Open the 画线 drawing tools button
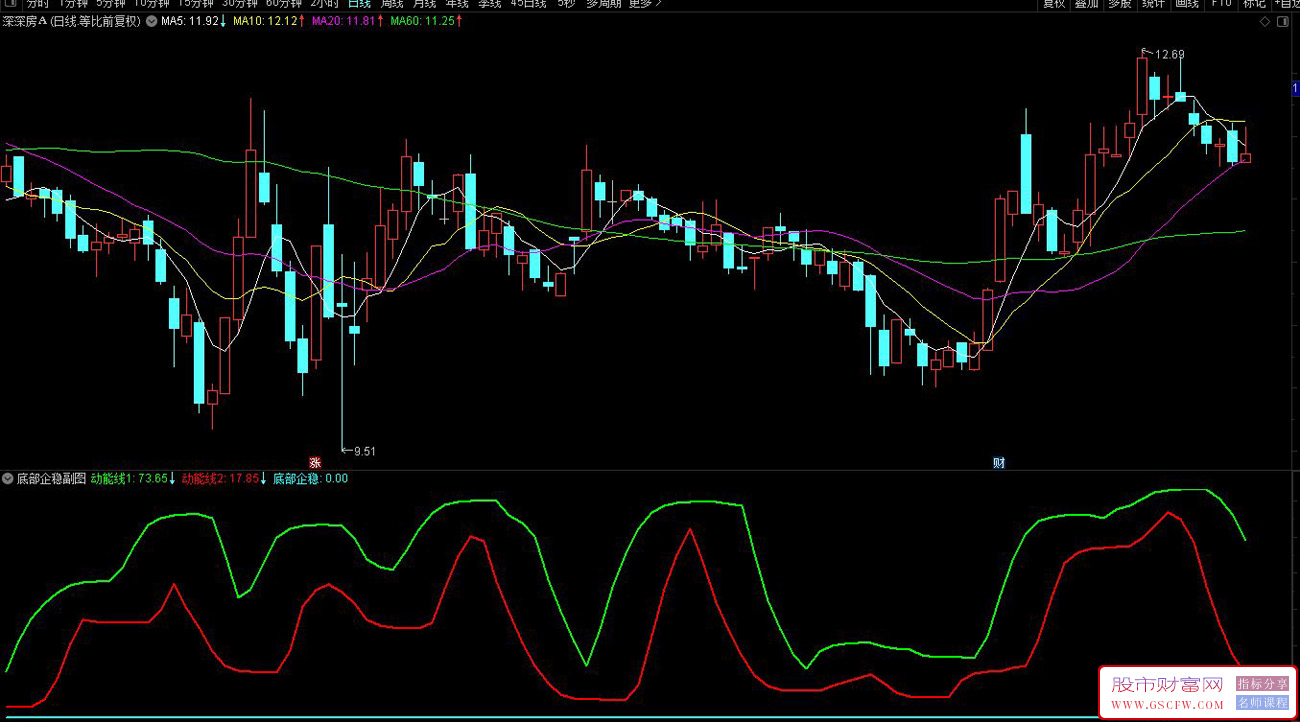 pyautogui.click(x=1187, y=4)
